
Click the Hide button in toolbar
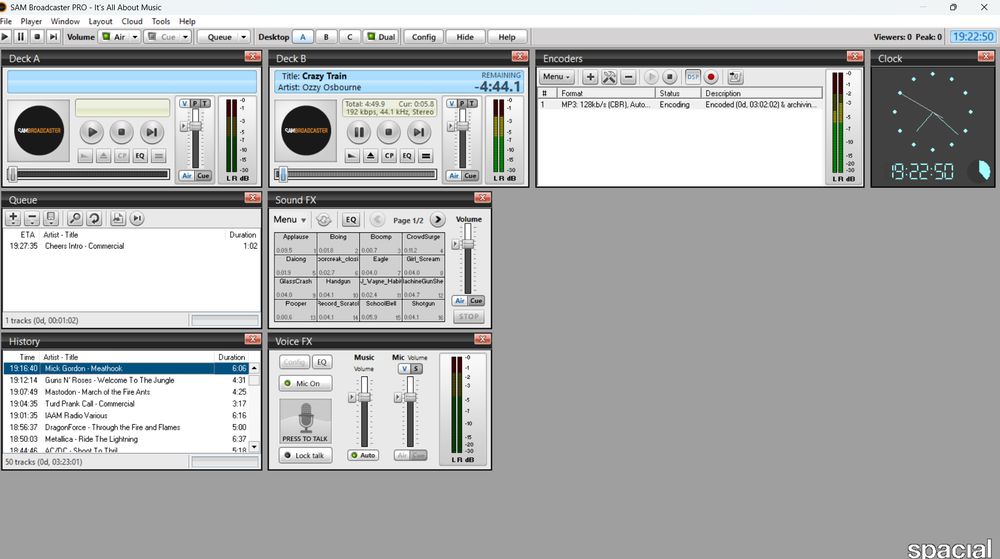coord(465,37)
